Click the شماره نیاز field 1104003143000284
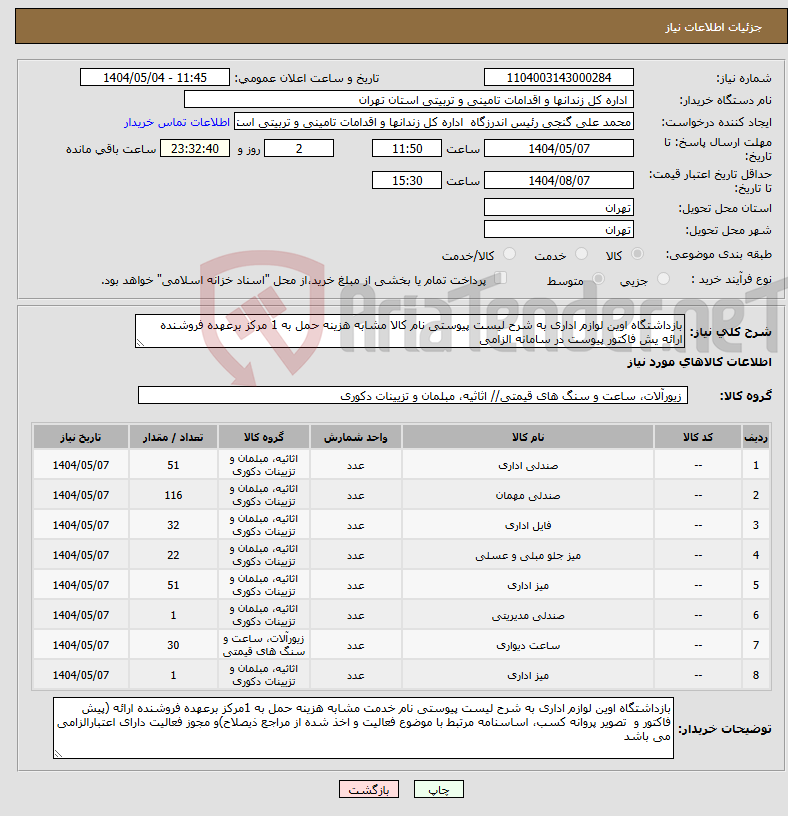 pos(558,78)
